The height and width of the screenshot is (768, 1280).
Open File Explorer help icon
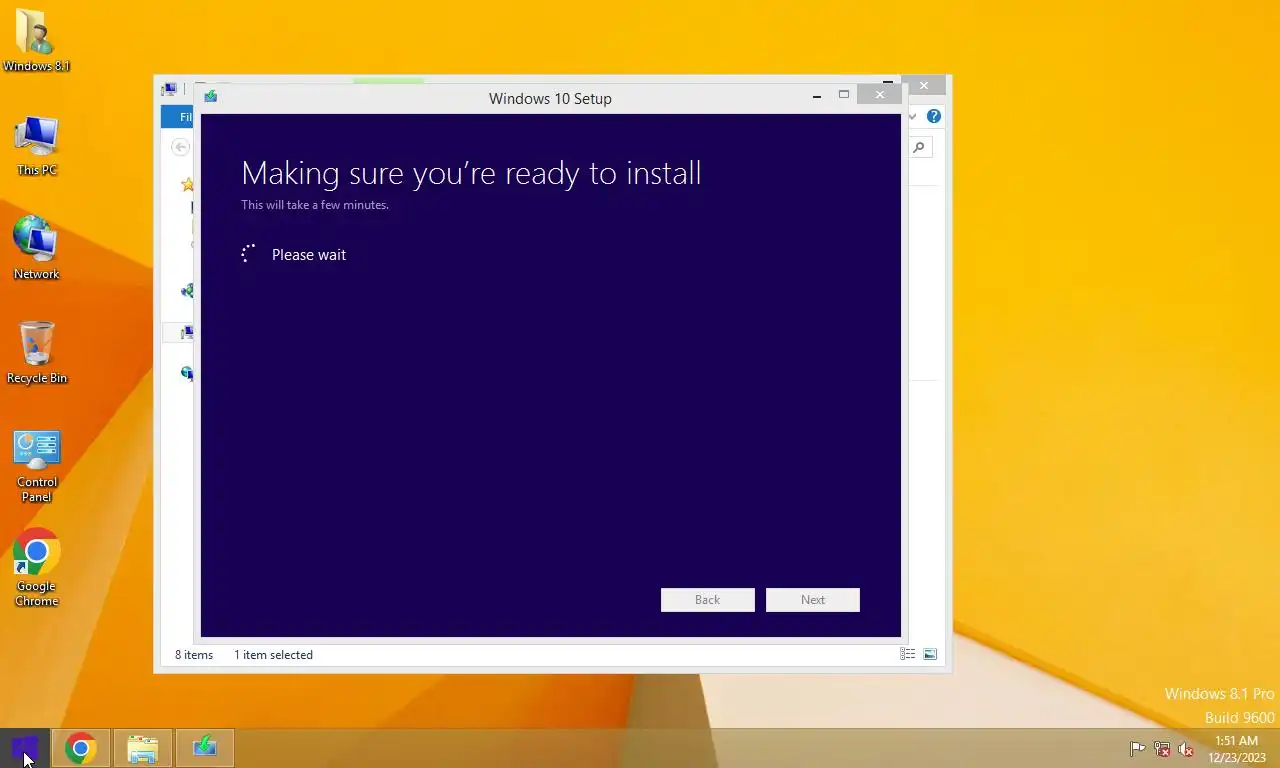coord(934,117)
